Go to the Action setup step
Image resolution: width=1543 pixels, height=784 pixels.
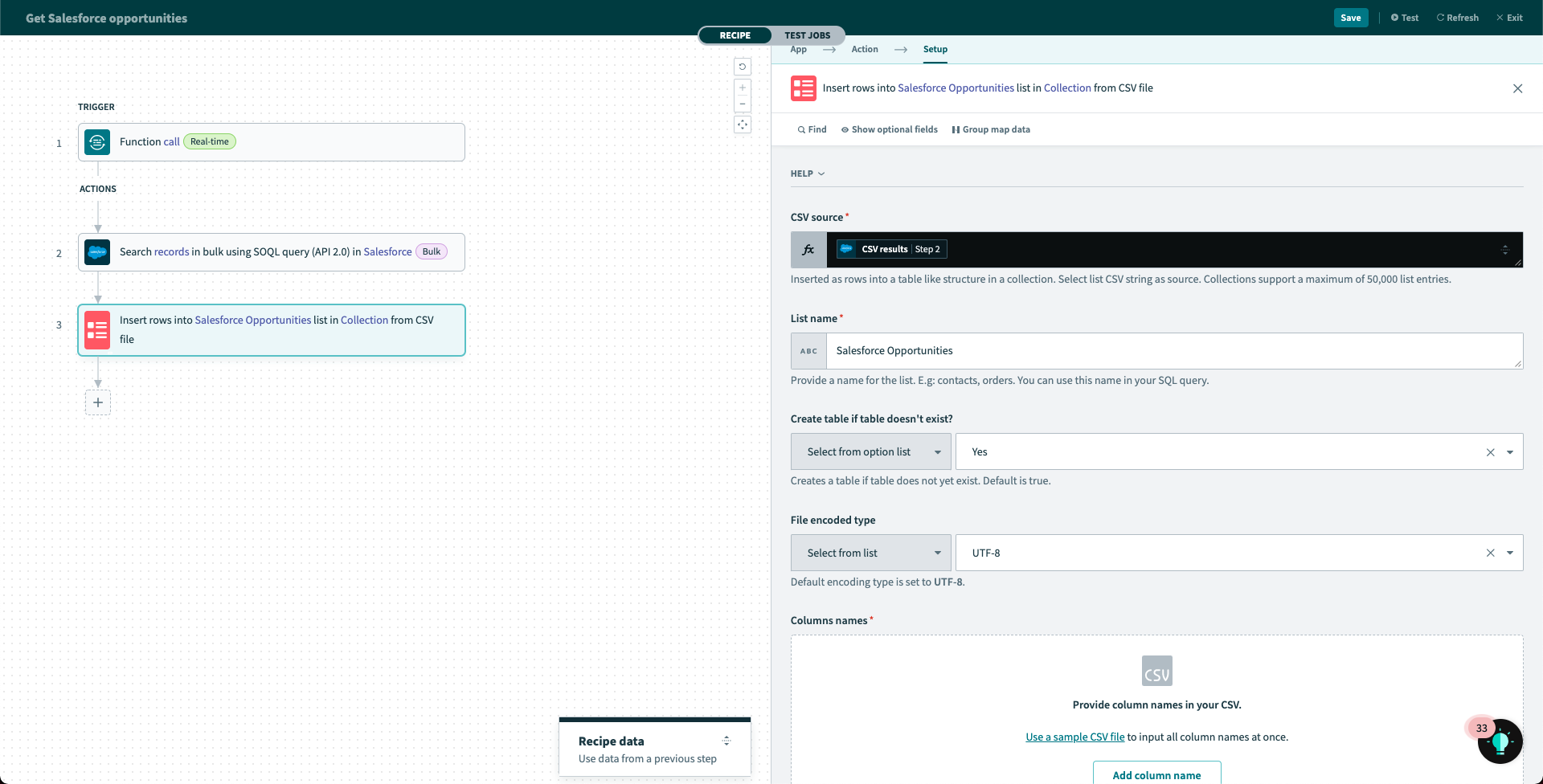865,49
